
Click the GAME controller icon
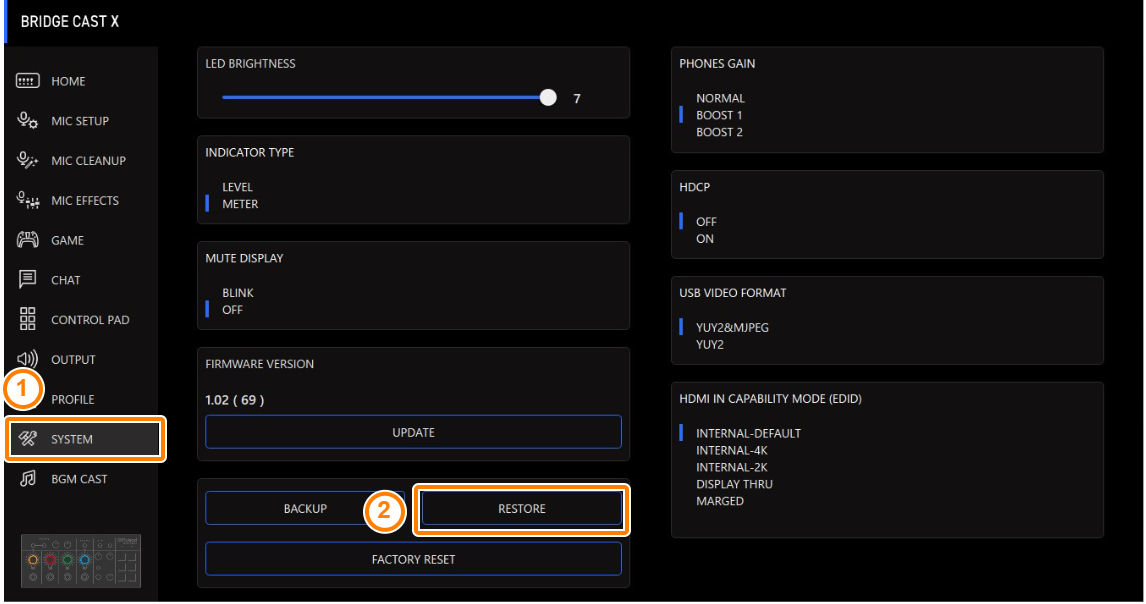(x=28, y=240)
